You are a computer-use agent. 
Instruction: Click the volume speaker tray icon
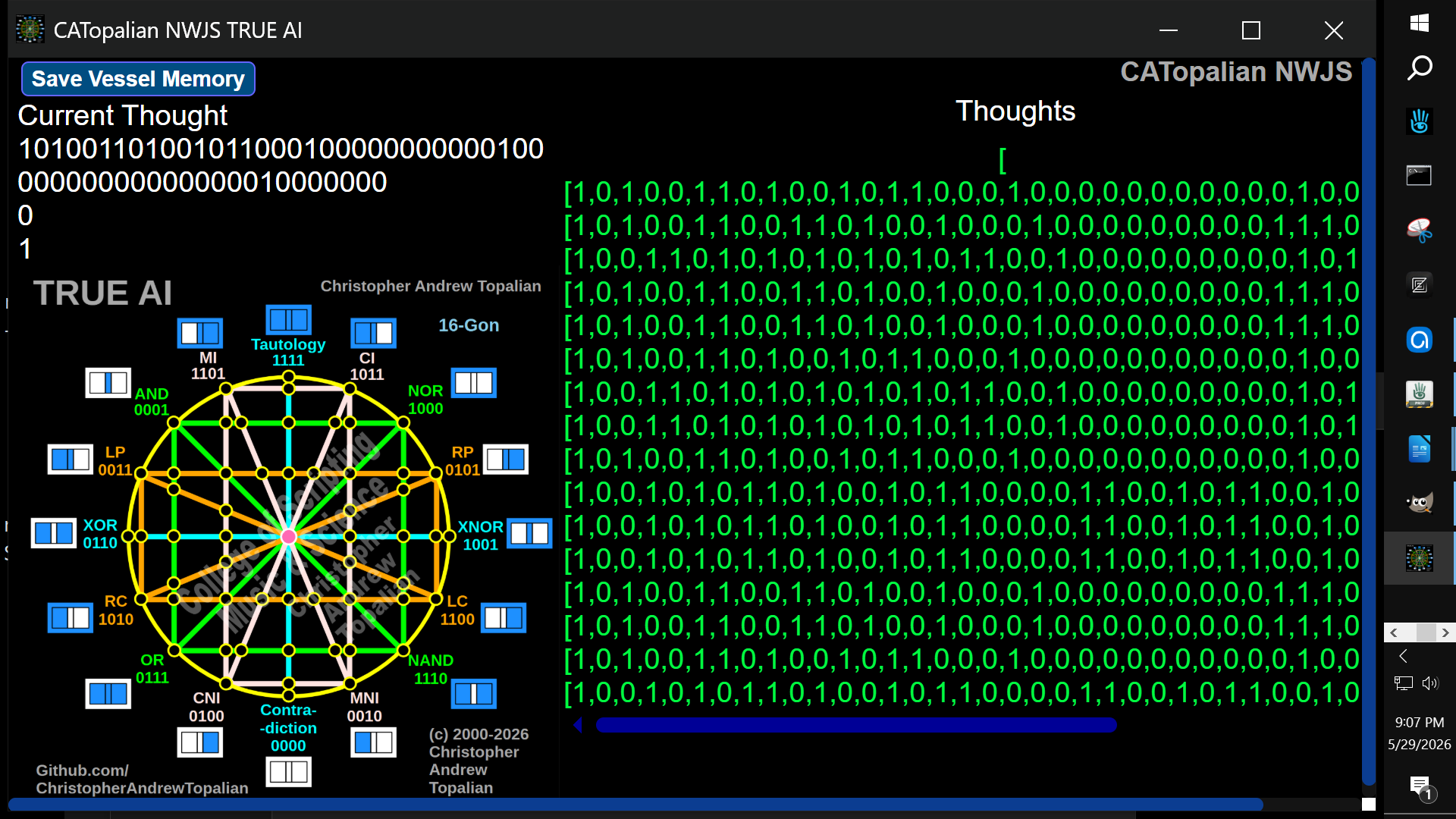(x=1430, y=683)
